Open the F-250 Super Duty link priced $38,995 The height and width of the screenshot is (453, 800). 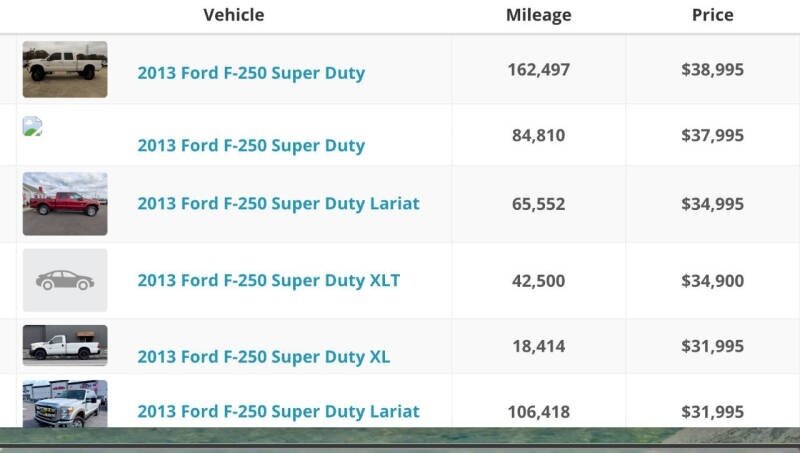251,73
